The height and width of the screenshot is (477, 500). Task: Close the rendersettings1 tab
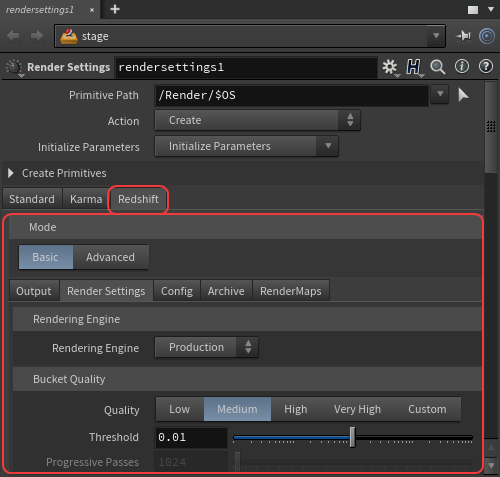click(92, 10)
